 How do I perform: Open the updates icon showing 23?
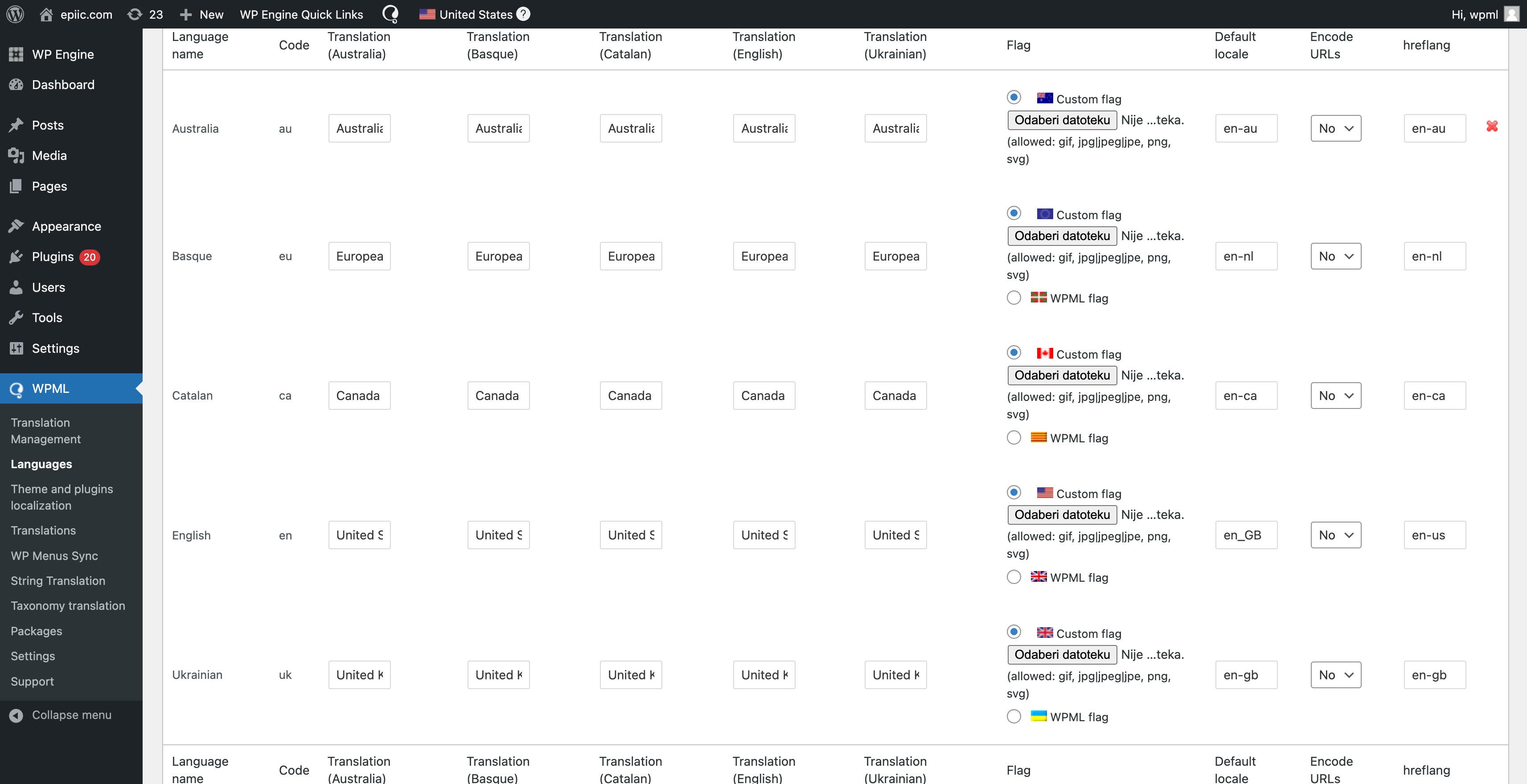click(x=135, y=14)
